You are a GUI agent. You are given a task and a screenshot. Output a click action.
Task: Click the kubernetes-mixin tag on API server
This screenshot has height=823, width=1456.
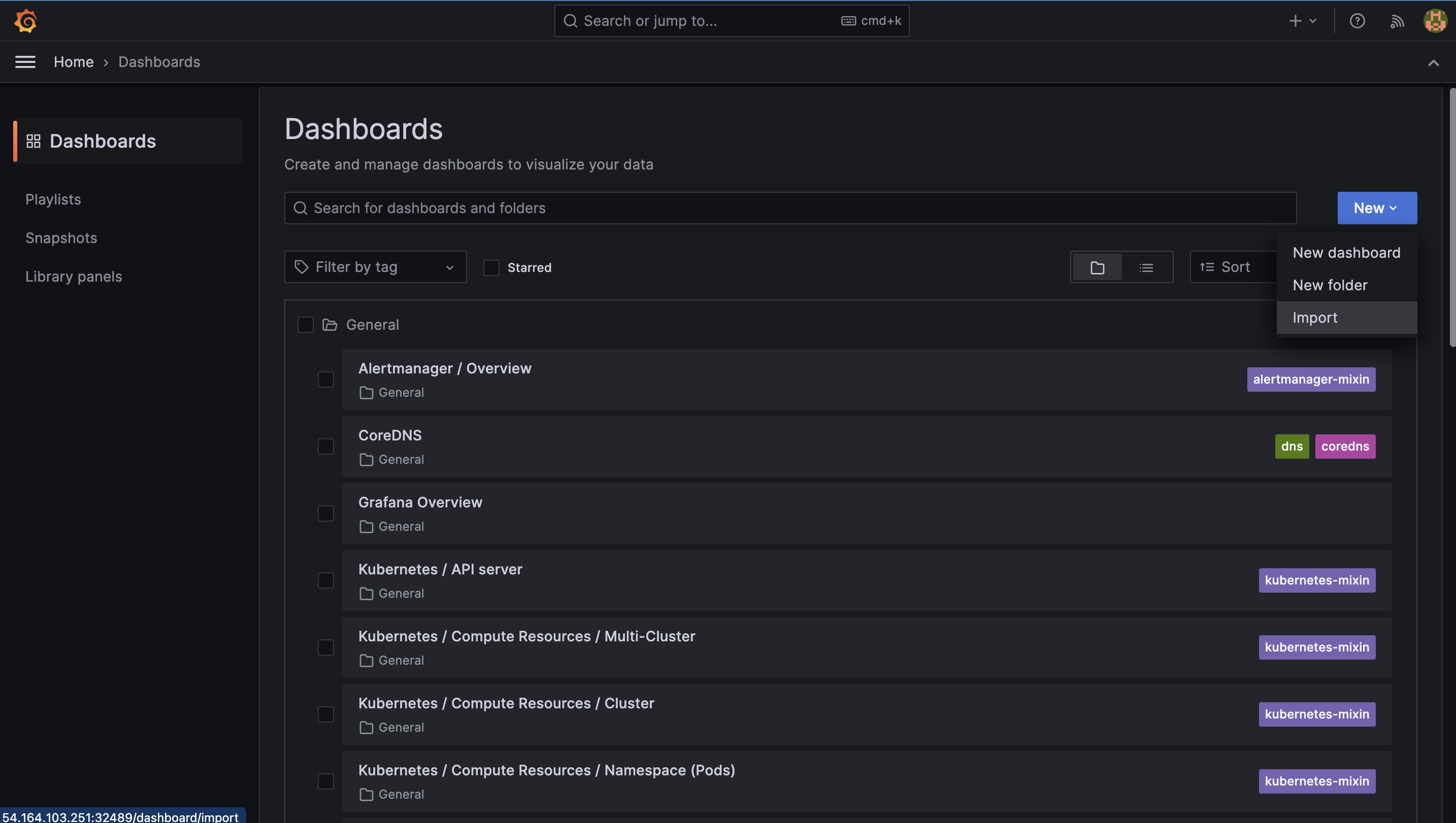(x=1317, y=580)
